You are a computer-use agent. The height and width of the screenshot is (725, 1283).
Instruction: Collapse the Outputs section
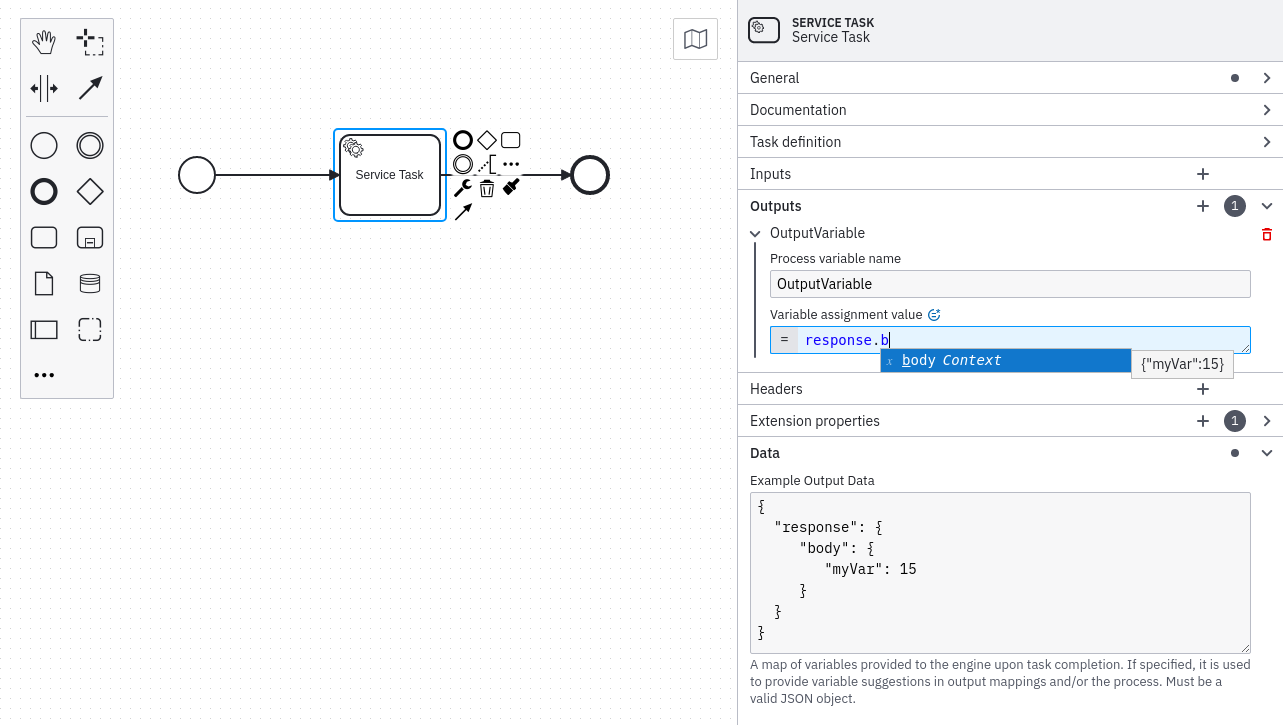click(1268, 206)
